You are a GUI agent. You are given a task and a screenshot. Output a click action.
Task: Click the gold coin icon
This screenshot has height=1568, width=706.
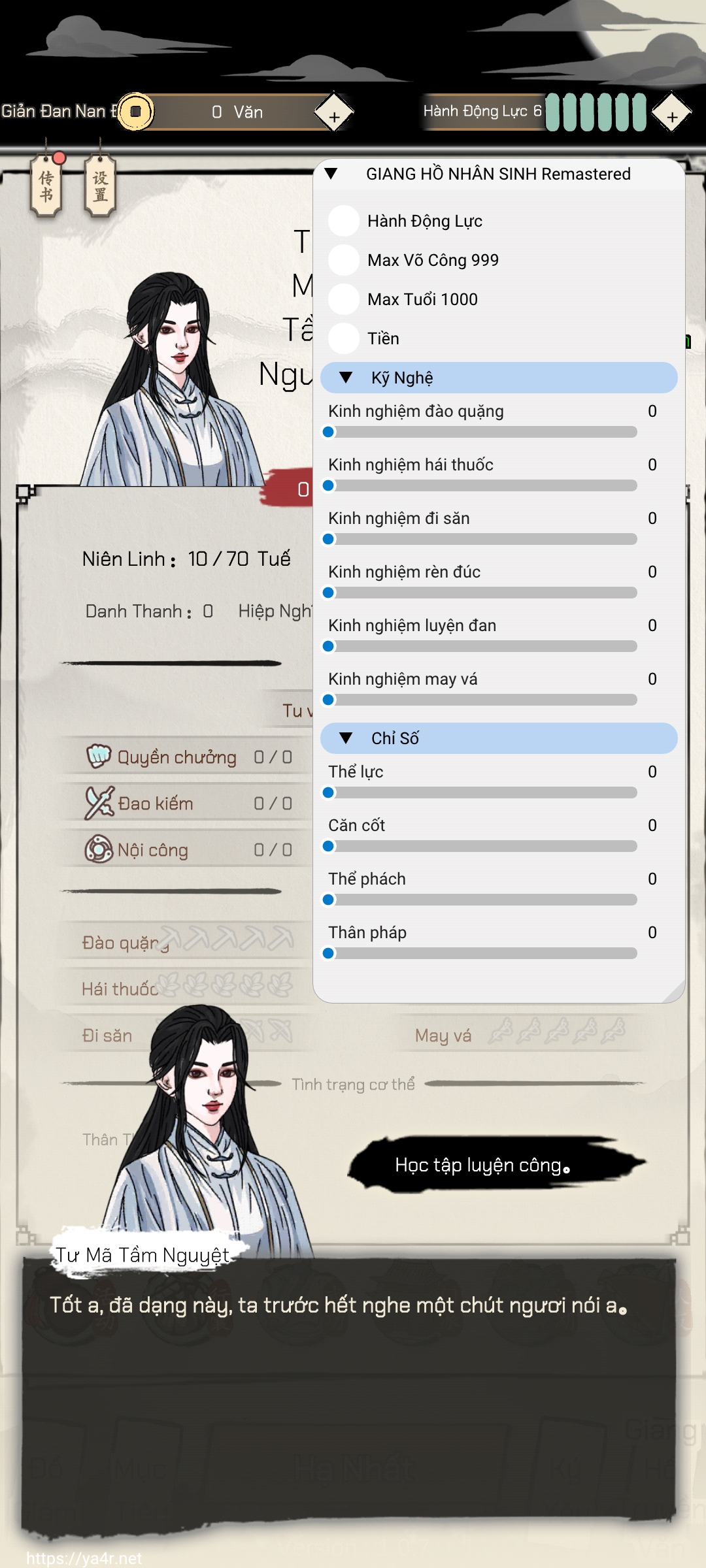tap(136, 112)
